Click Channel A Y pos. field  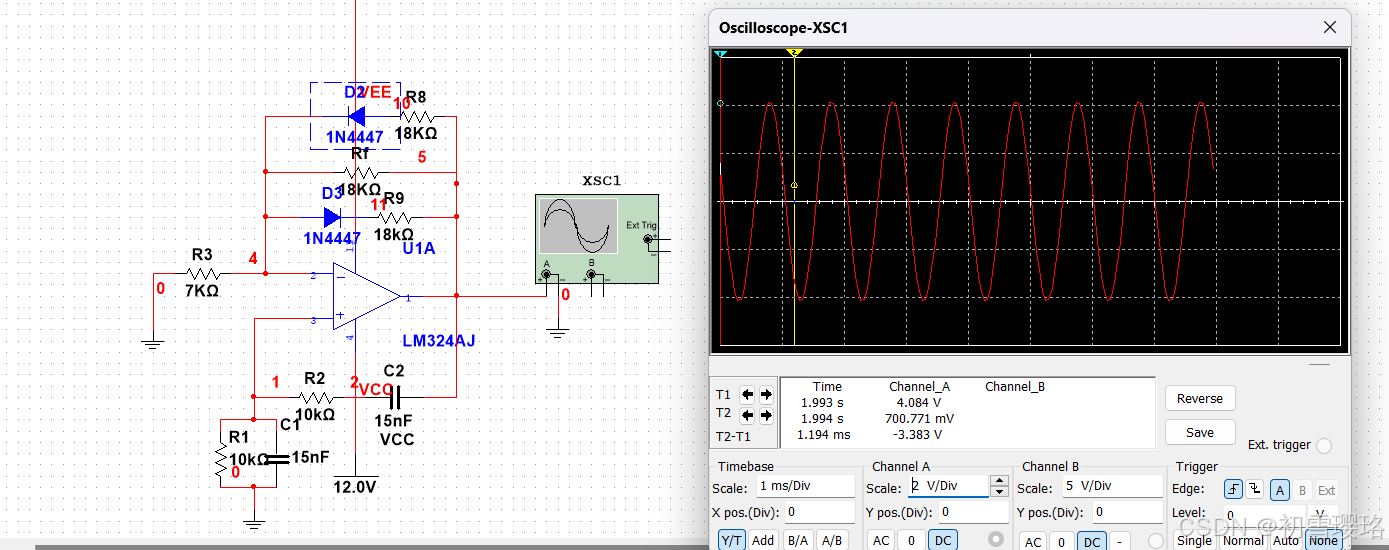click(971, 512)
